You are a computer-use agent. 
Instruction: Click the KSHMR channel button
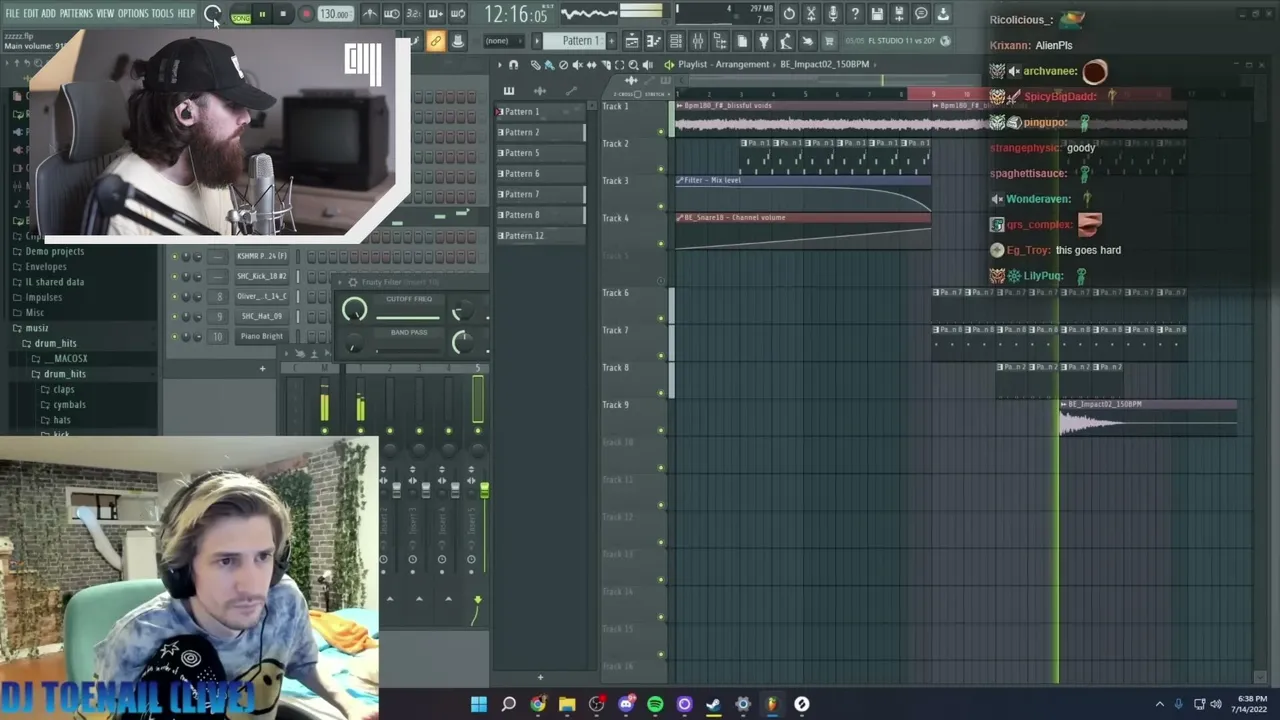tap(262, 256)
